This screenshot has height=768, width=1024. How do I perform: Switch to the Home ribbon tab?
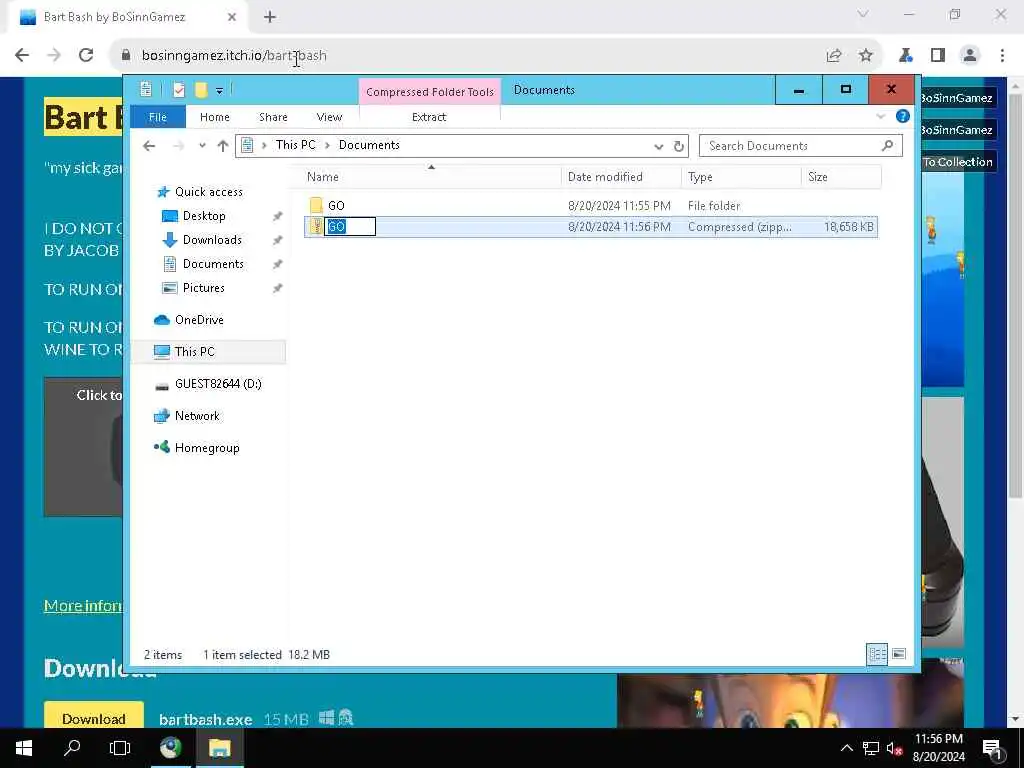215,117
